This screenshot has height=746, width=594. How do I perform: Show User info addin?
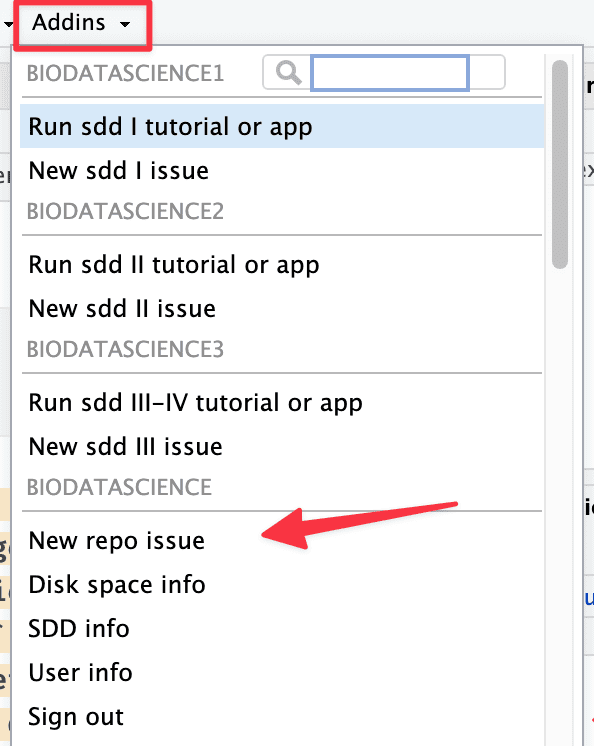[x=282, y=672]
